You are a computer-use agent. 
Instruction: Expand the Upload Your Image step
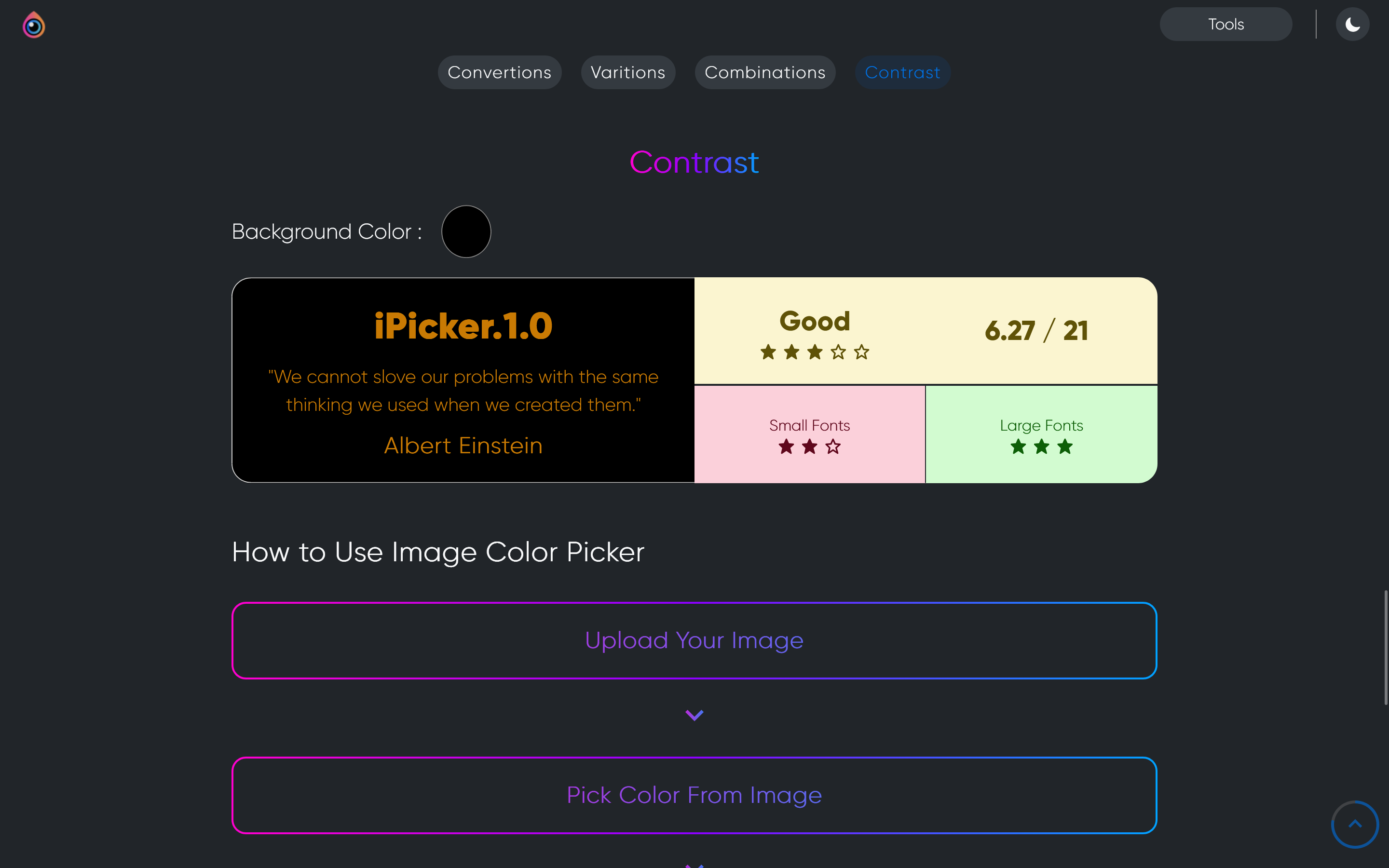(x=694, y=640)
